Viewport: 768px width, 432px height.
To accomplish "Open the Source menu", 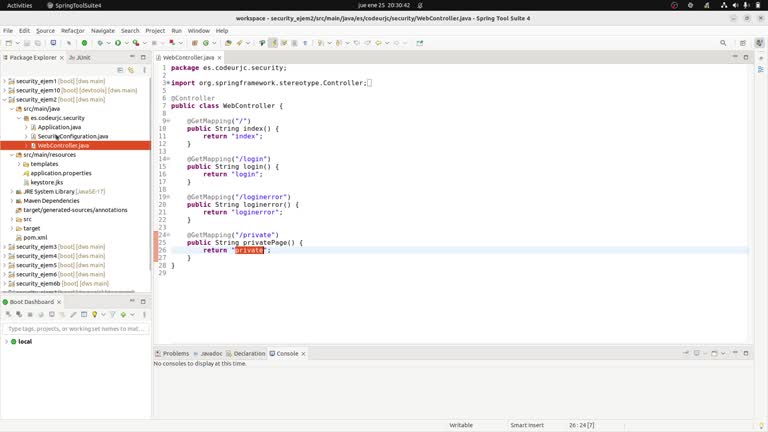I will 45,30.
